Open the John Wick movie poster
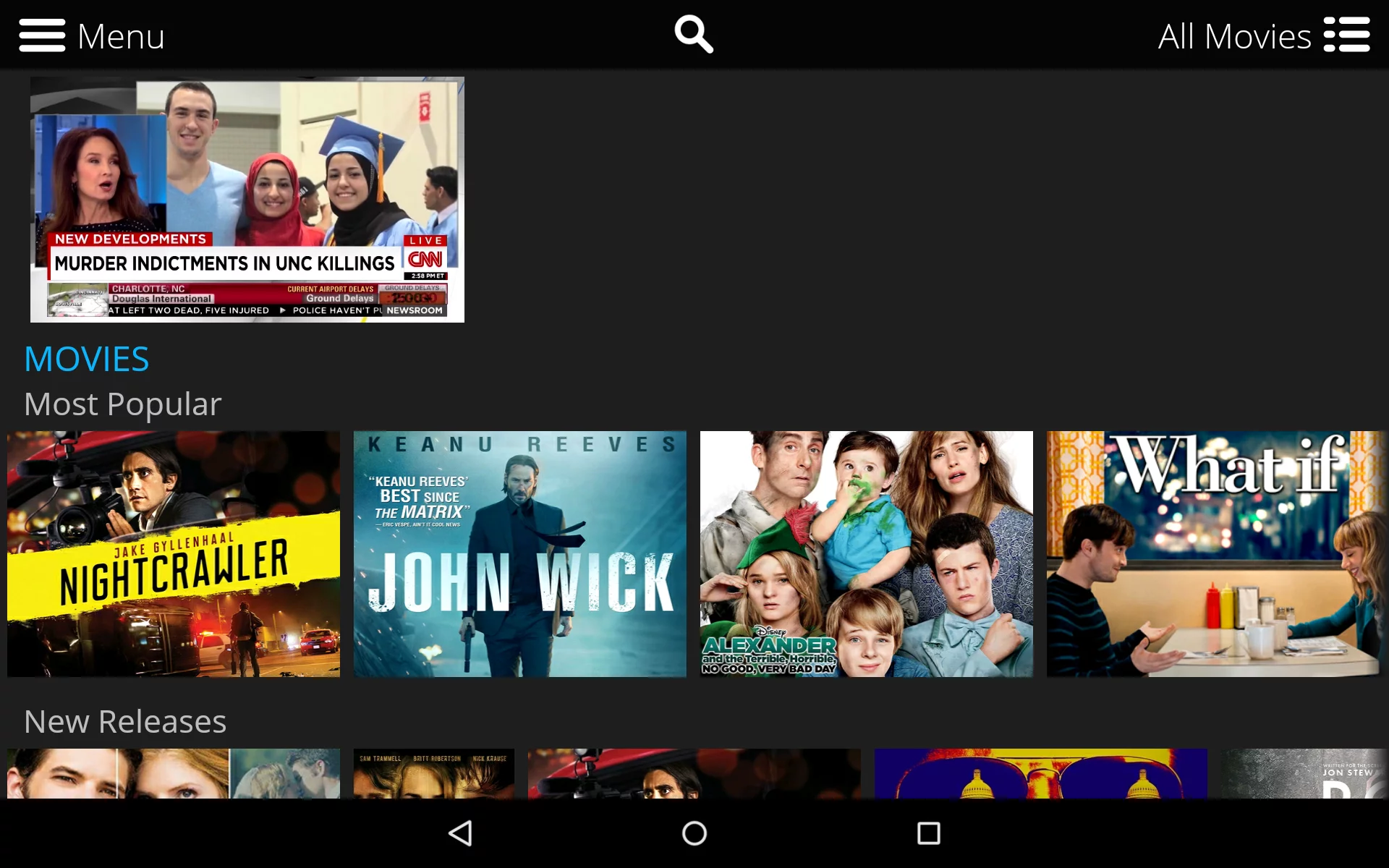This screenshot has height=868, width=1389. point(519,554)
